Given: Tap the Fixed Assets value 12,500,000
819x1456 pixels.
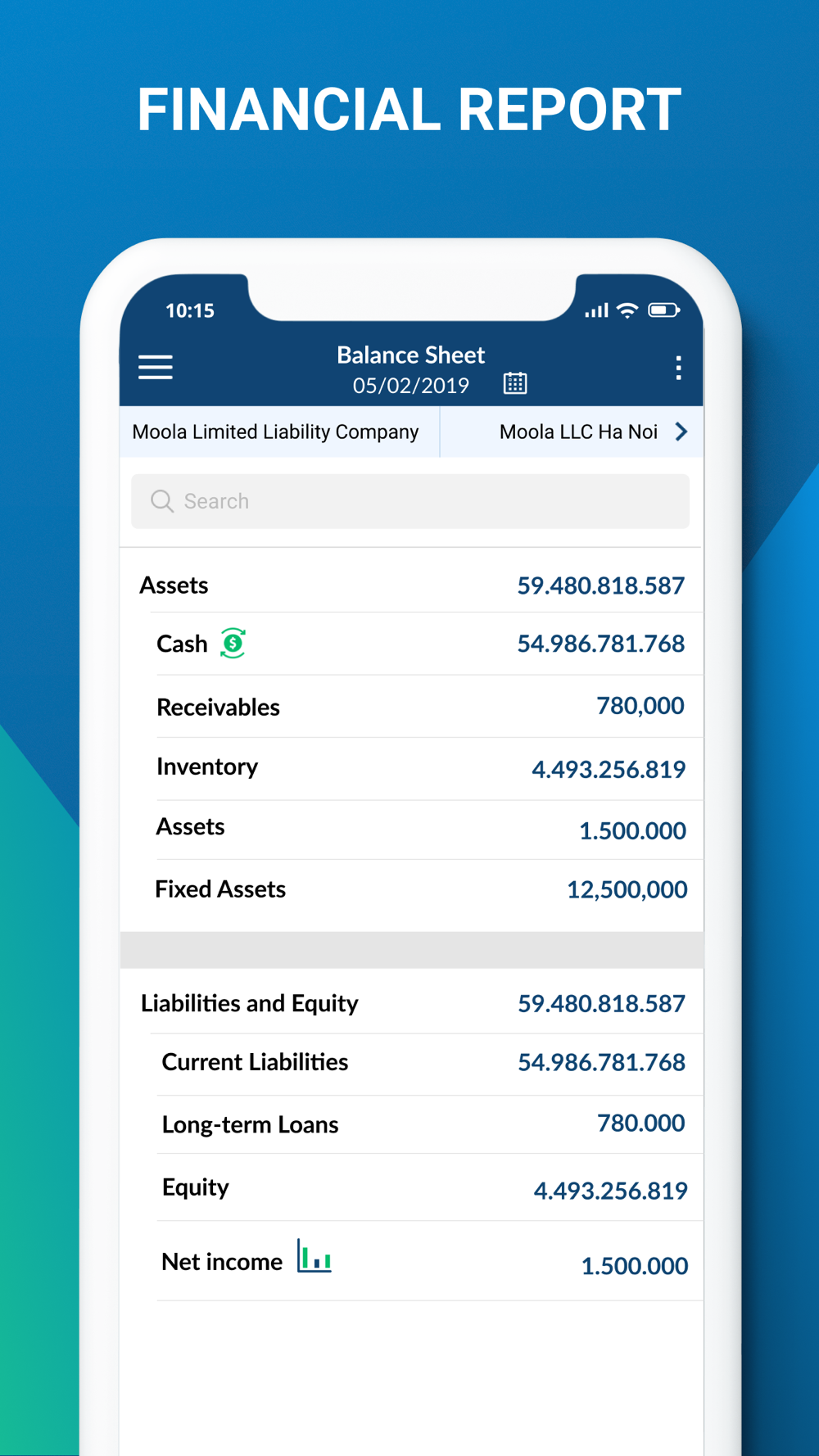Looking at the screenshot, I should click(x=627, y=889).
